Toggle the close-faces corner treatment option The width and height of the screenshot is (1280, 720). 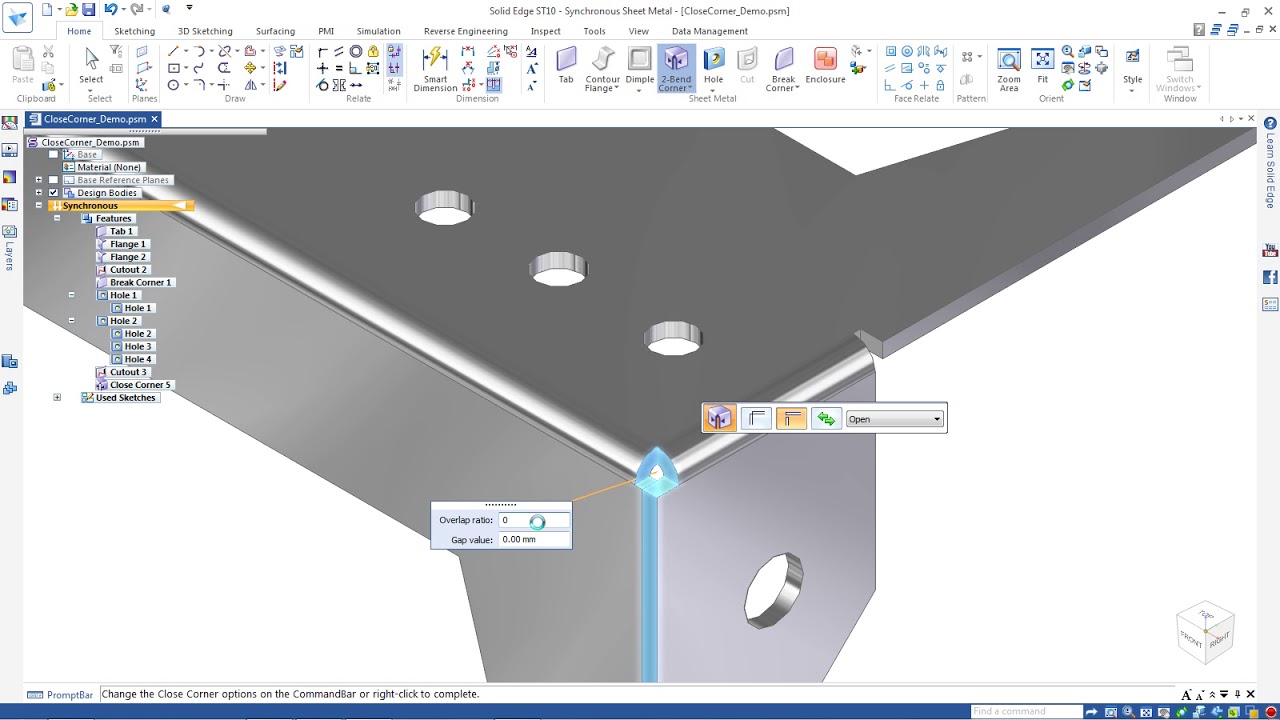pos(757,419)
